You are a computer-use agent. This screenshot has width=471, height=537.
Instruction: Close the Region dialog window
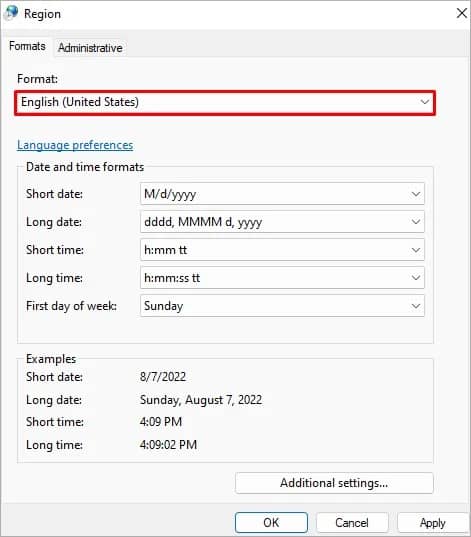461,13
